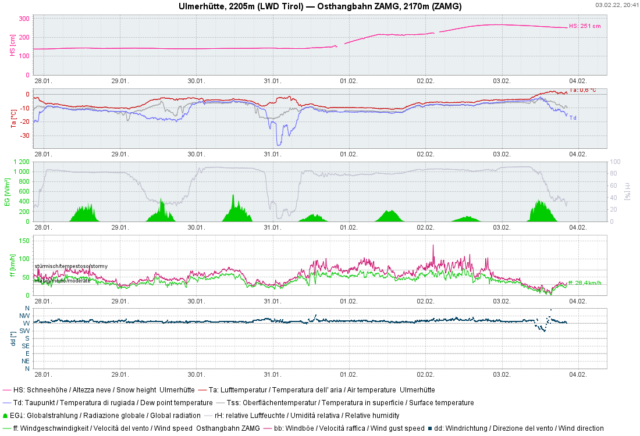Click the EG: Globalstrahlung / Global radiation legend text
This screenshot has width=640, height=436.
coord(105,416)
